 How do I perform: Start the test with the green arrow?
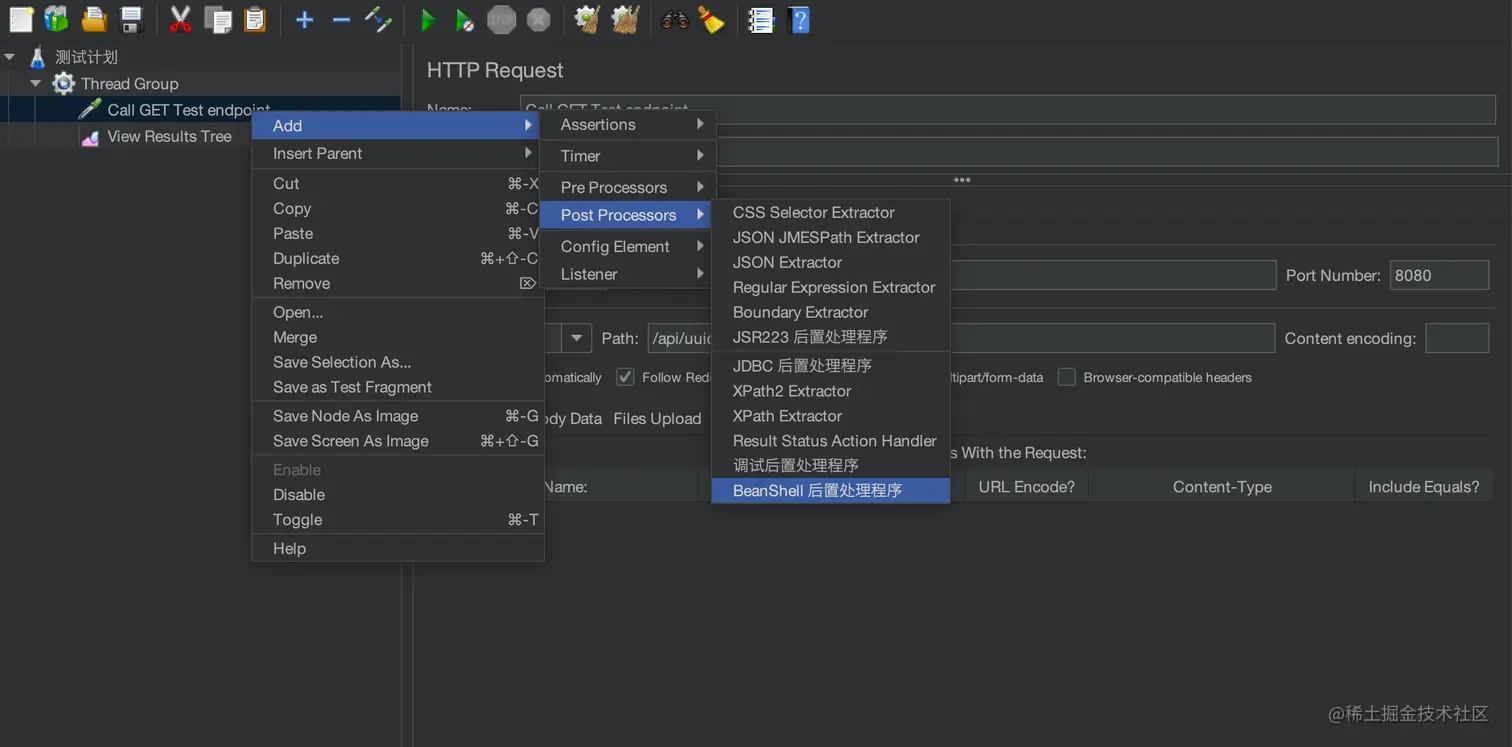pyautogui.click(x=428, y=19)
